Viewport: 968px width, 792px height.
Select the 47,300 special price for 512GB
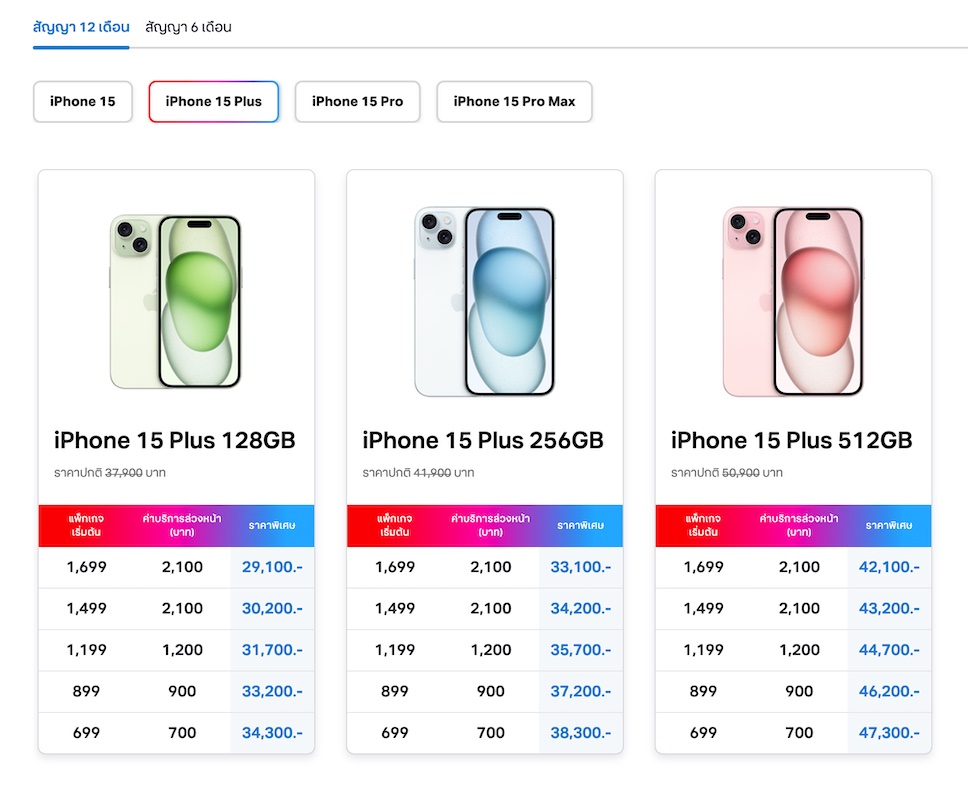coord(889,733)
